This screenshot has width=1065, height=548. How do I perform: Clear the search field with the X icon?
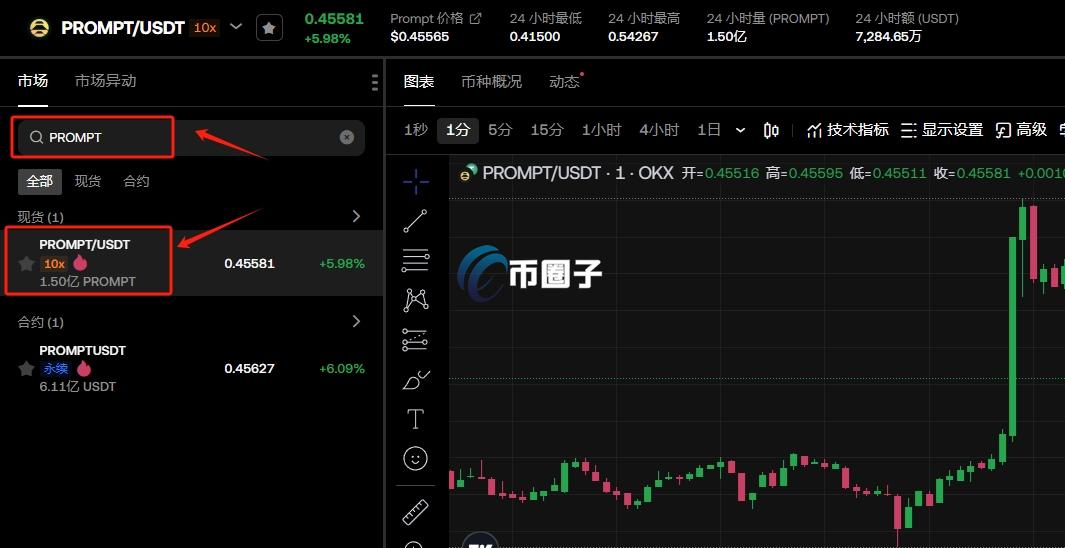(346, 137)
